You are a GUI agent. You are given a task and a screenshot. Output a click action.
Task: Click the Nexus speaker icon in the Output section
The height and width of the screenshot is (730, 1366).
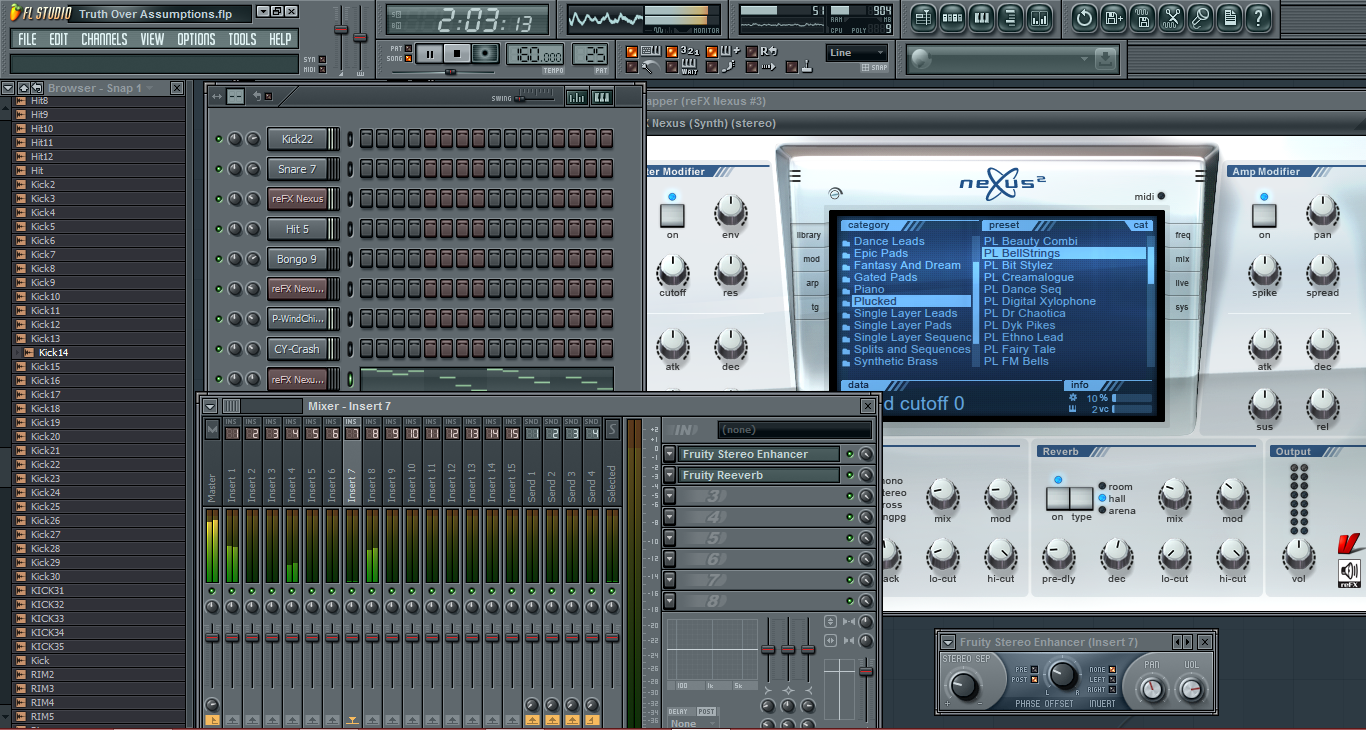(x=1350, y=571)
